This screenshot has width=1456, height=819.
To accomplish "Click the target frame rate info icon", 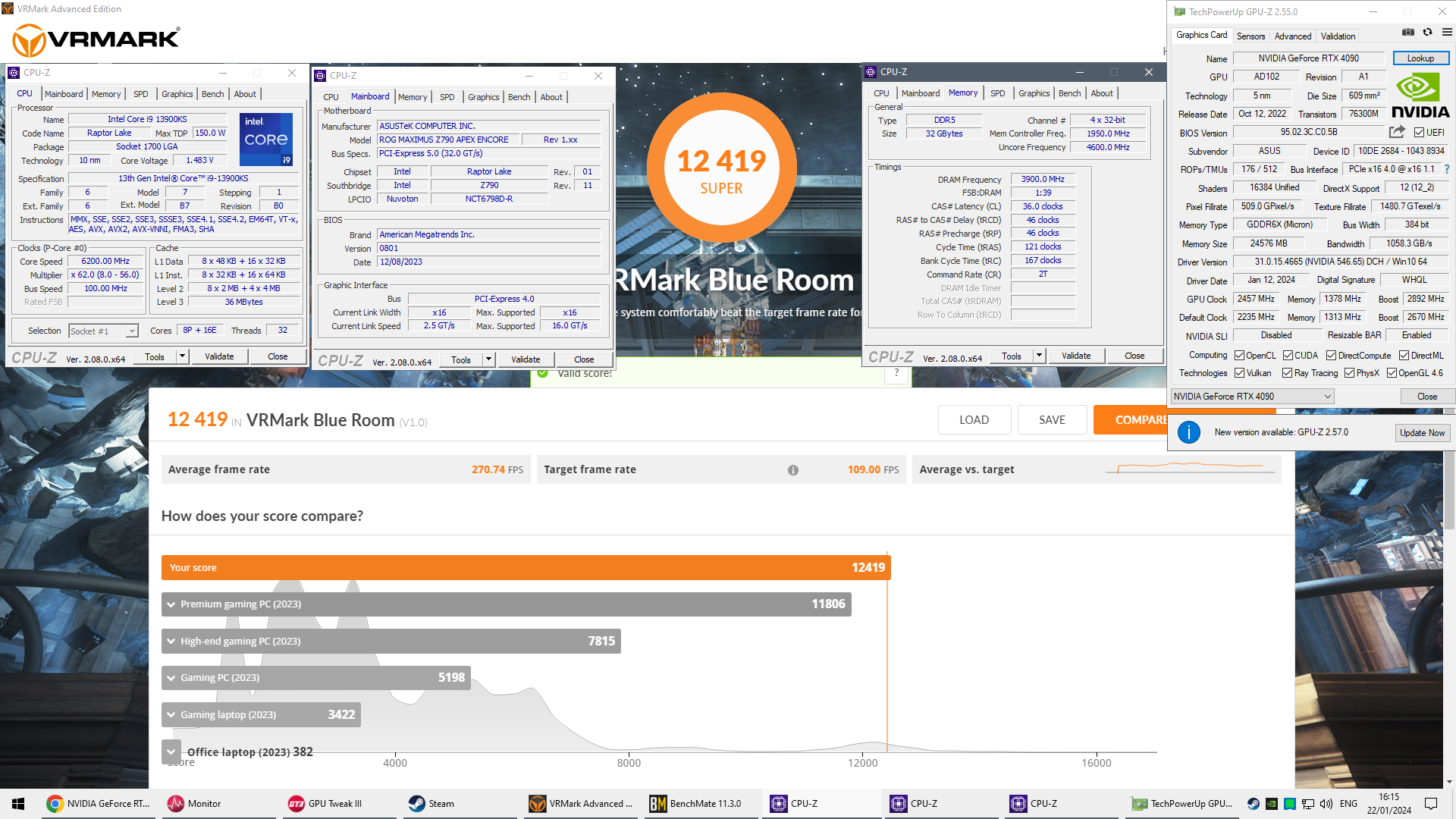I will click(793, 470).
